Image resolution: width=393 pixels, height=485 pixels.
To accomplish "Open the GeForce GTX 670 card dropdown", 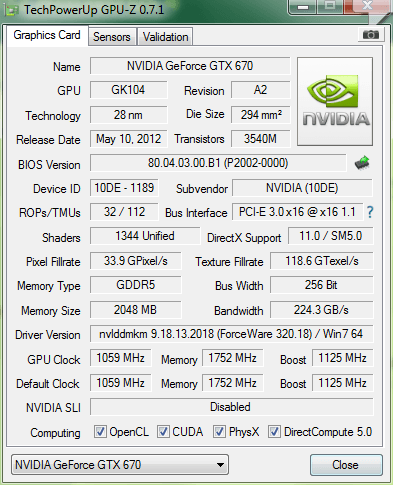I will (x=120, y=464).
